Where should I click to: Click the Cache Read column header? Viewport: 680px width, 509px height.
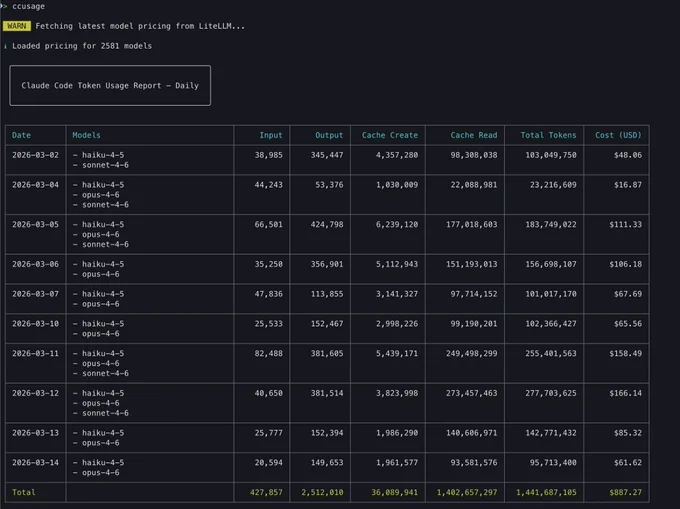474,135
